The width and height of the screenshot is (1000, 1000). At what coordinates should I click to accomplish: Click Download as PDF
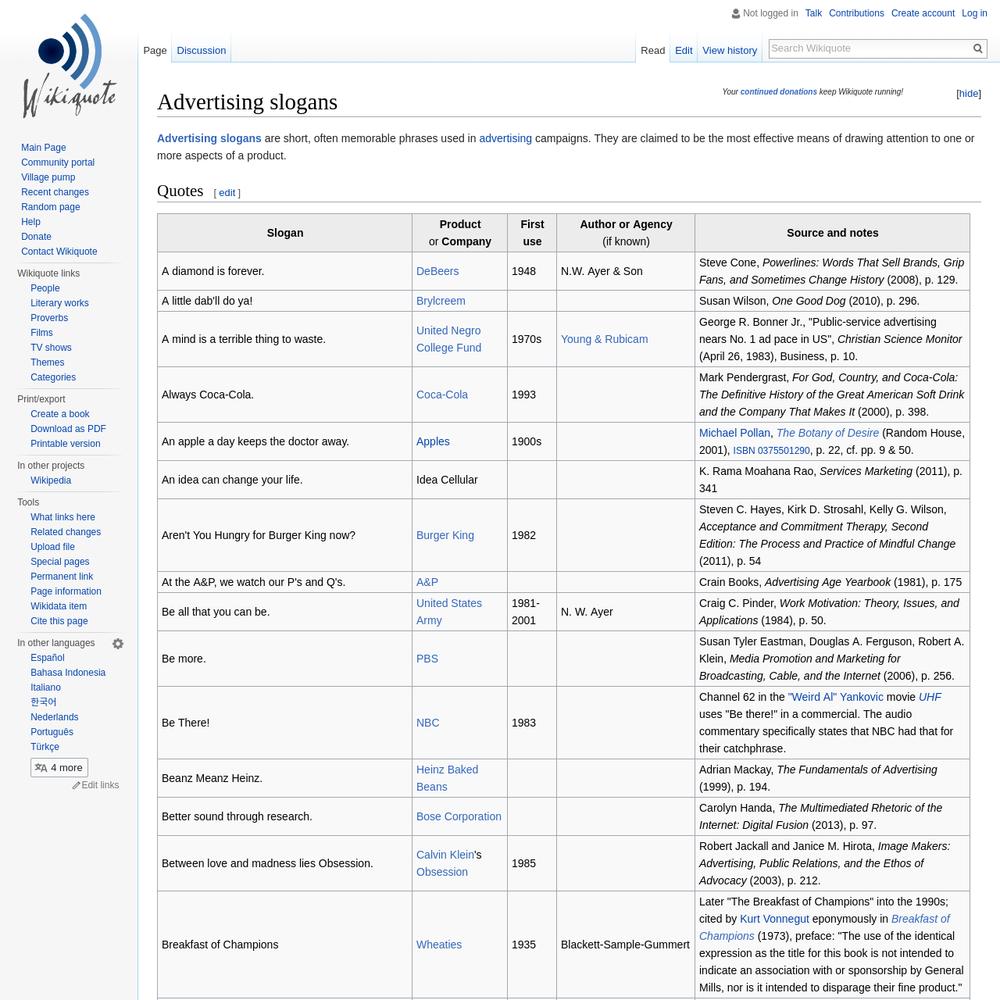coord(68,429)
